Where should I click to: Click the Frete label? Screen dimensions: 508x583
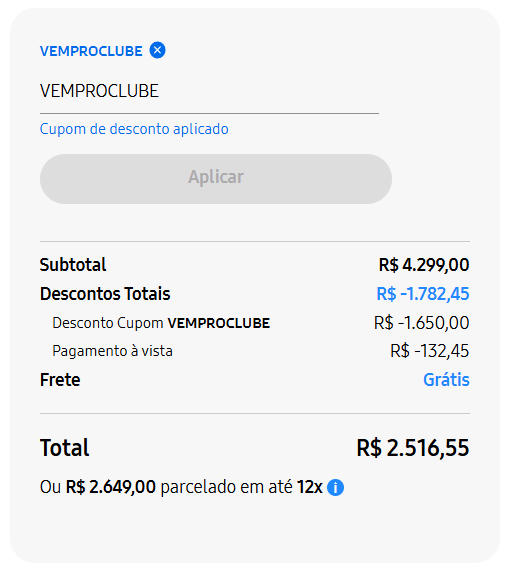pyautogui.click(x=60, y=380)
